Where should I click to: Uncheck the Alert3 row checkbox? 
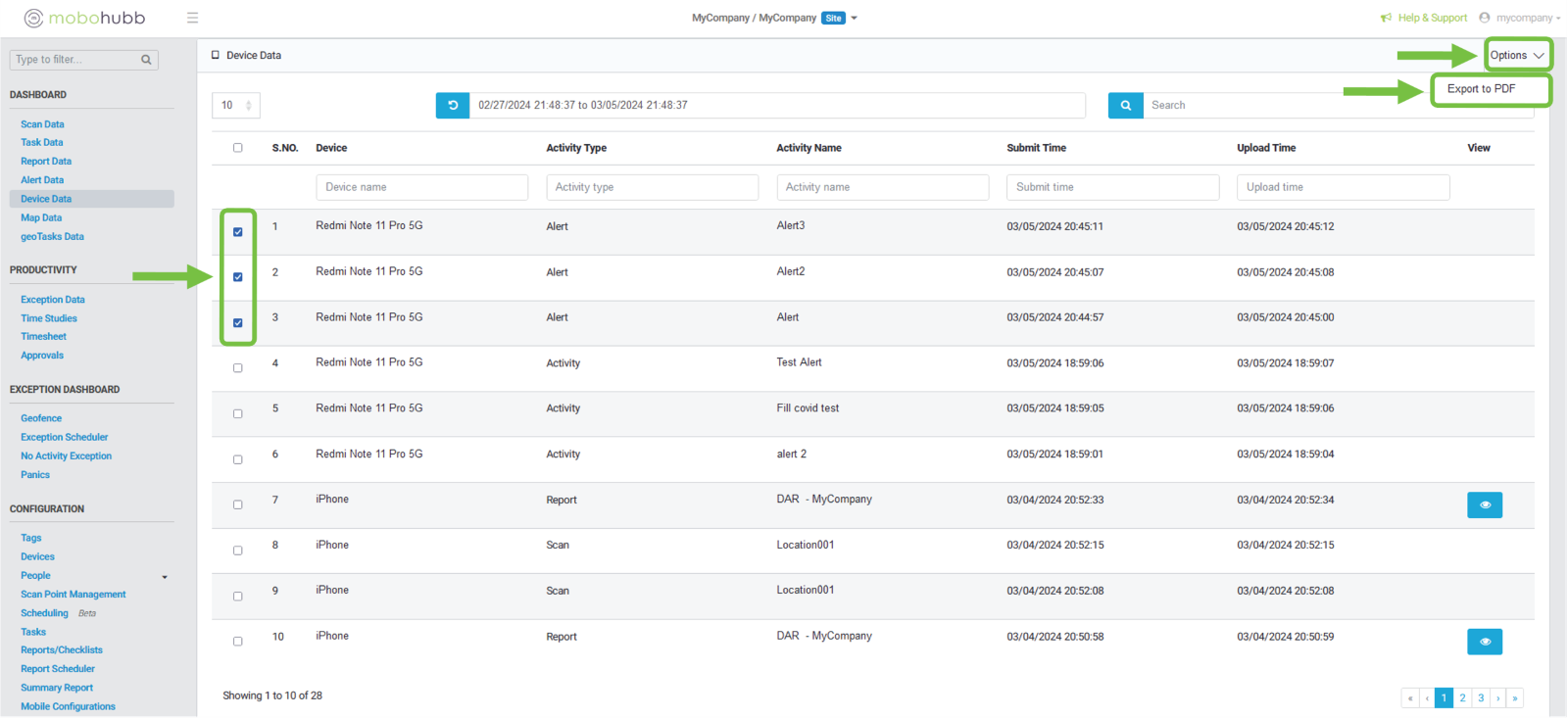tap(238, 232)
